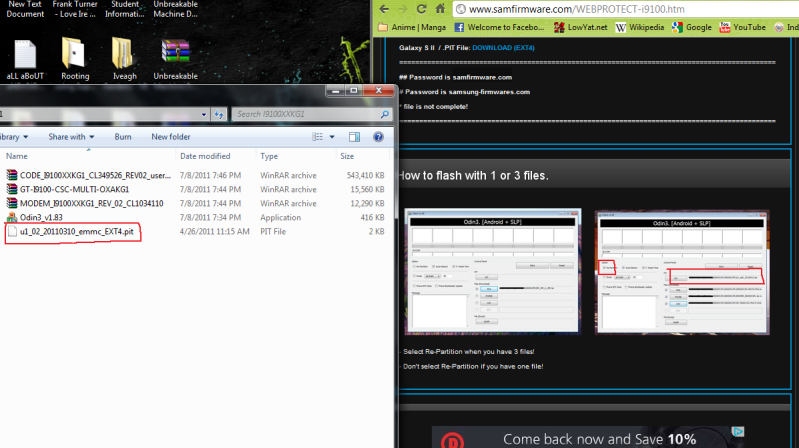Sort files by Date modified column
Viewport: 799px width, 448px height.
point(206,156)
